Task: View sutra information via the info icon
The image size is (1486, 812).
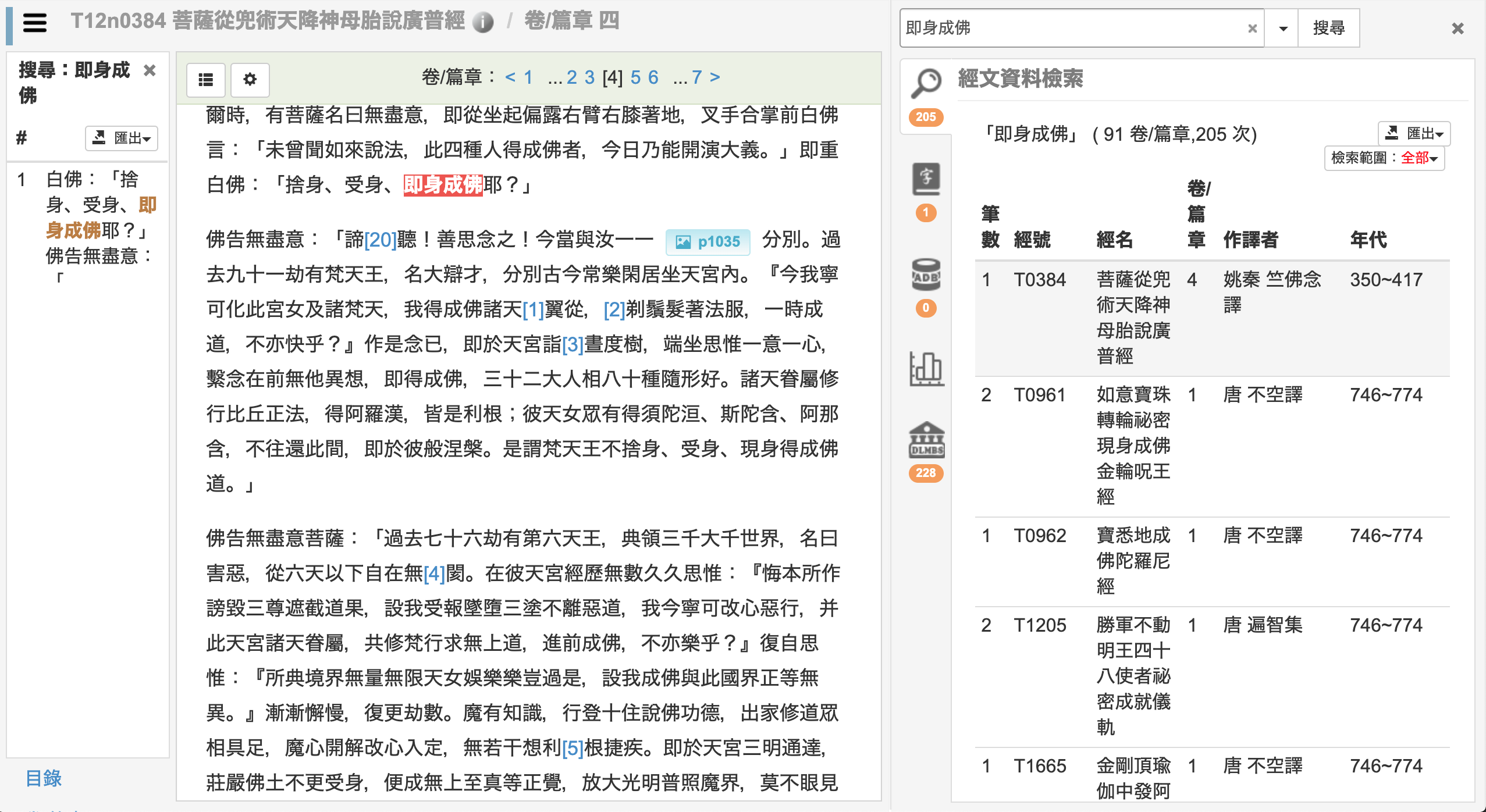Action: click(484, 22)
